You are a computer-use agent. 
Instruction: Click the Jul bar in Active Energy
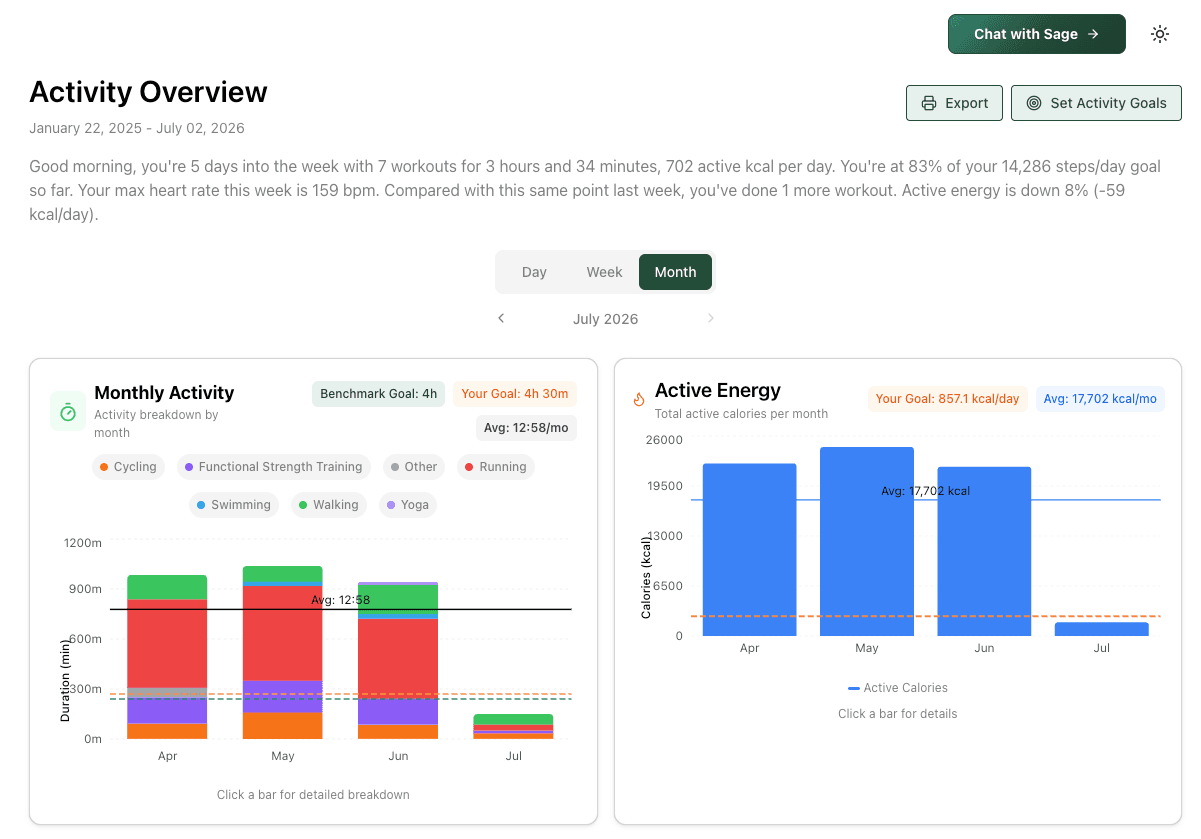[1101, 629]
